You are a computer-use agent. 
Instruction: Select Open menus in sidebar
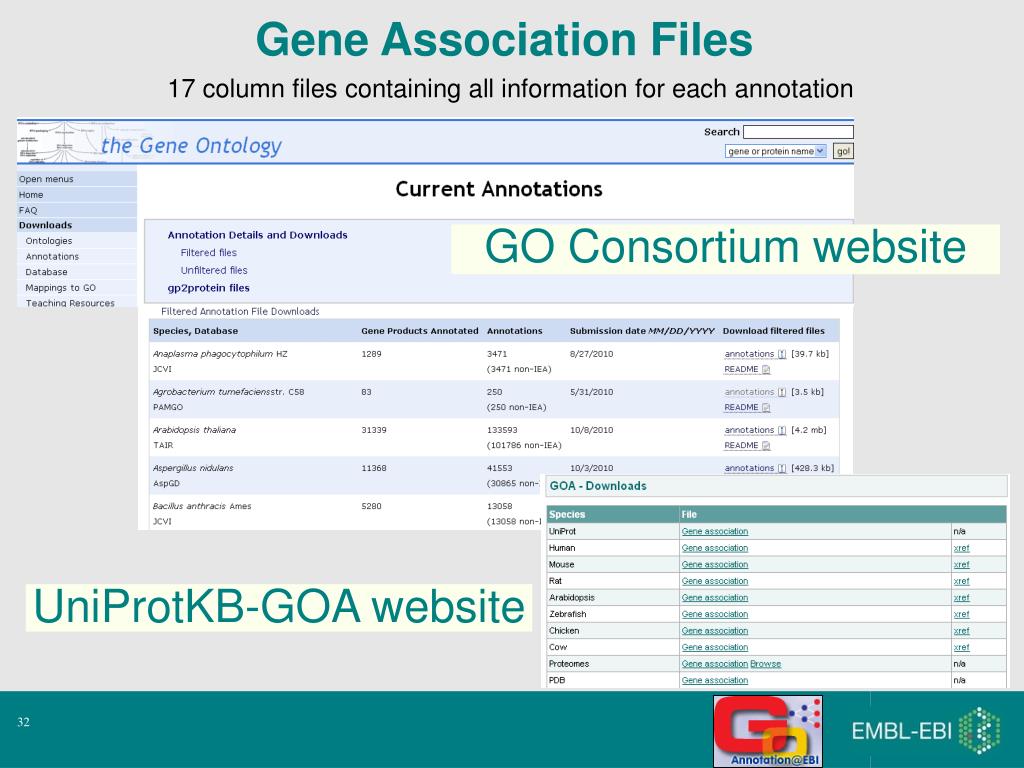click(x=77, y=179)
